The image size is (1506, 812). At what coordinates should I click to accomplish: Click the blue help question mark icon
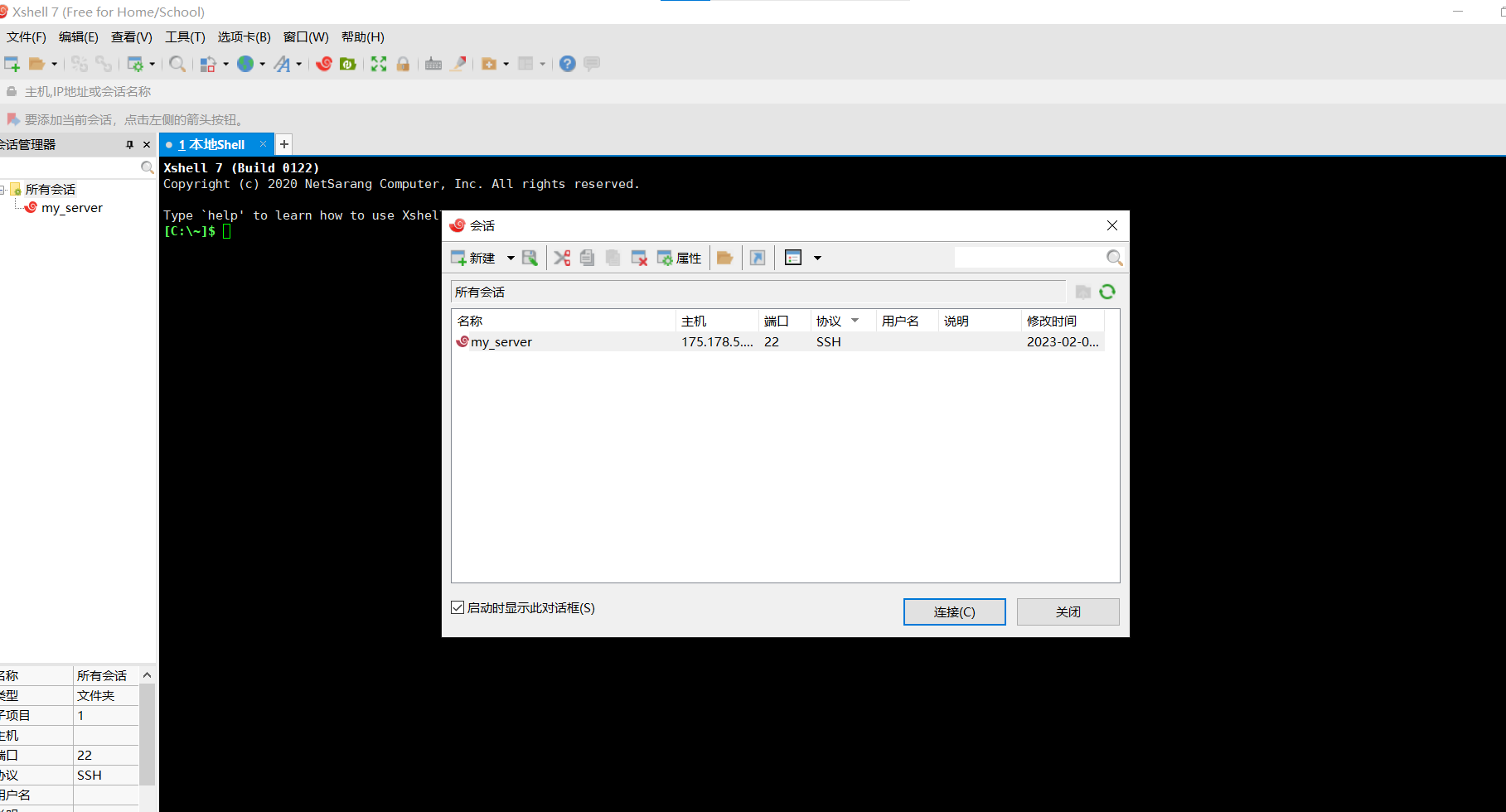[x=567, y=64]
